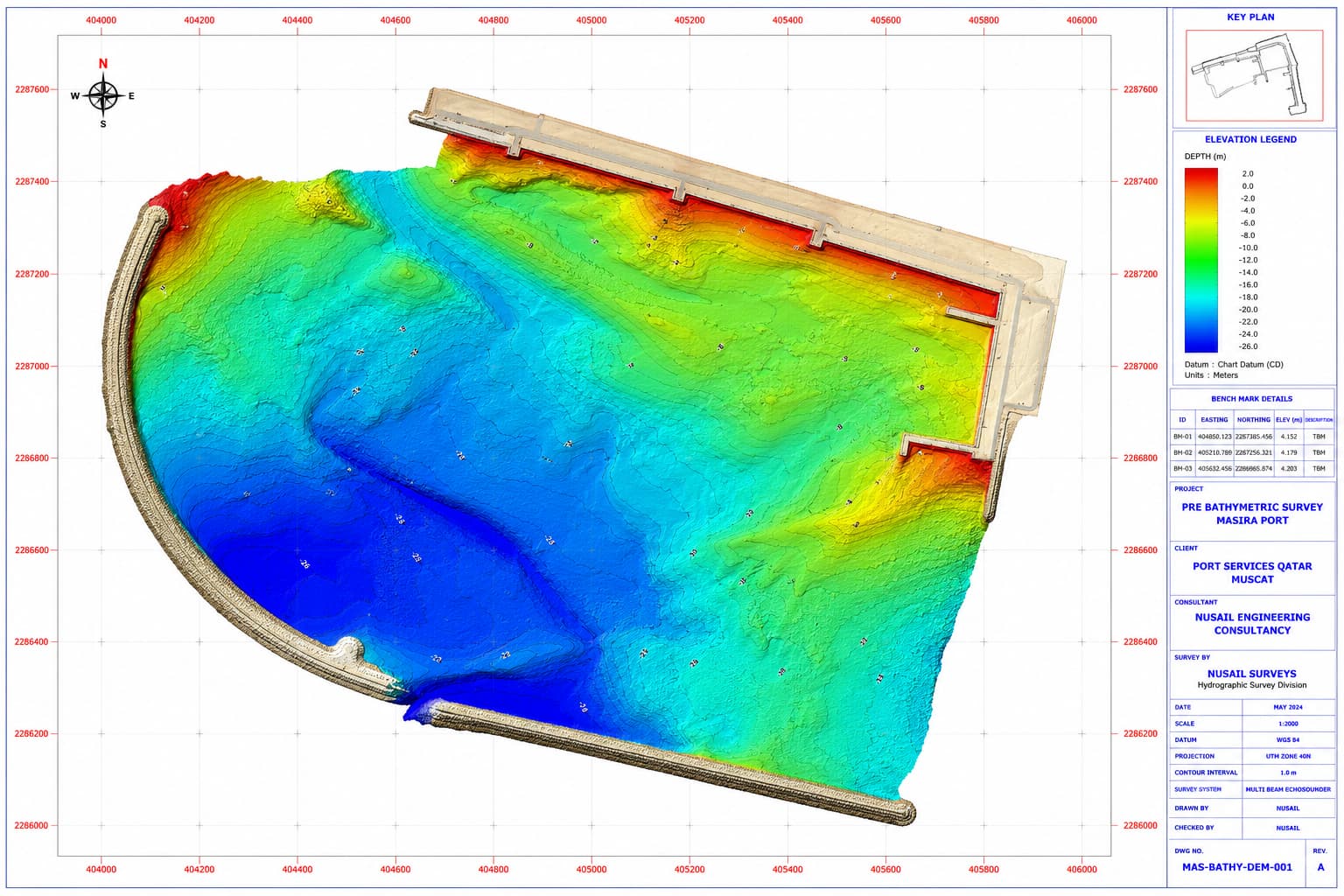Image resolution: width=1344 pixels, height=896 pixels.
Task: Select the 'BM-01' benchmark ID cell
Action: [x=1182, y=437]
